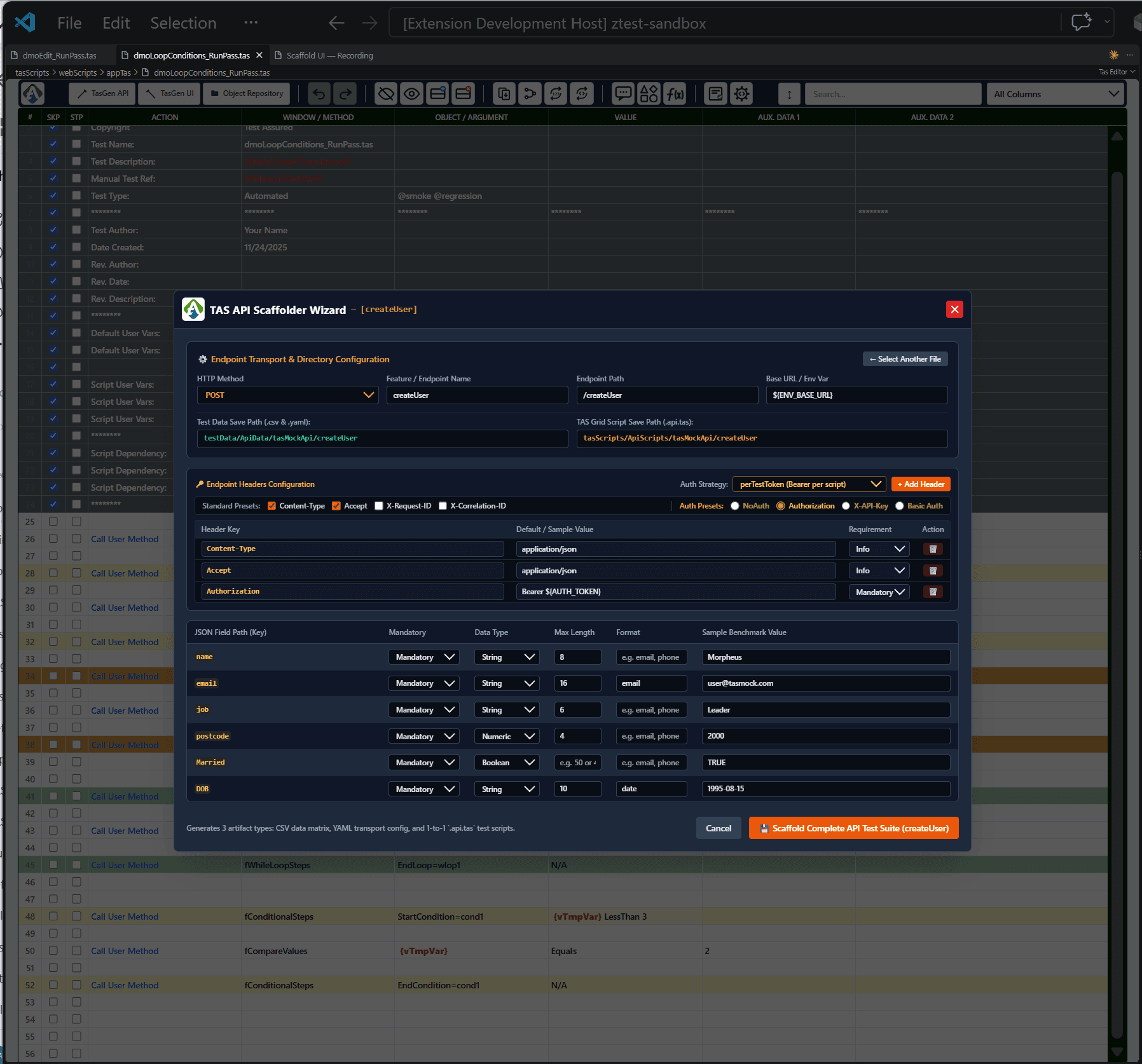The height and width of the screenshot is (1064, 1142).
Task: Click the Cancel button in the wizard
Action: [x=719, y=828]
